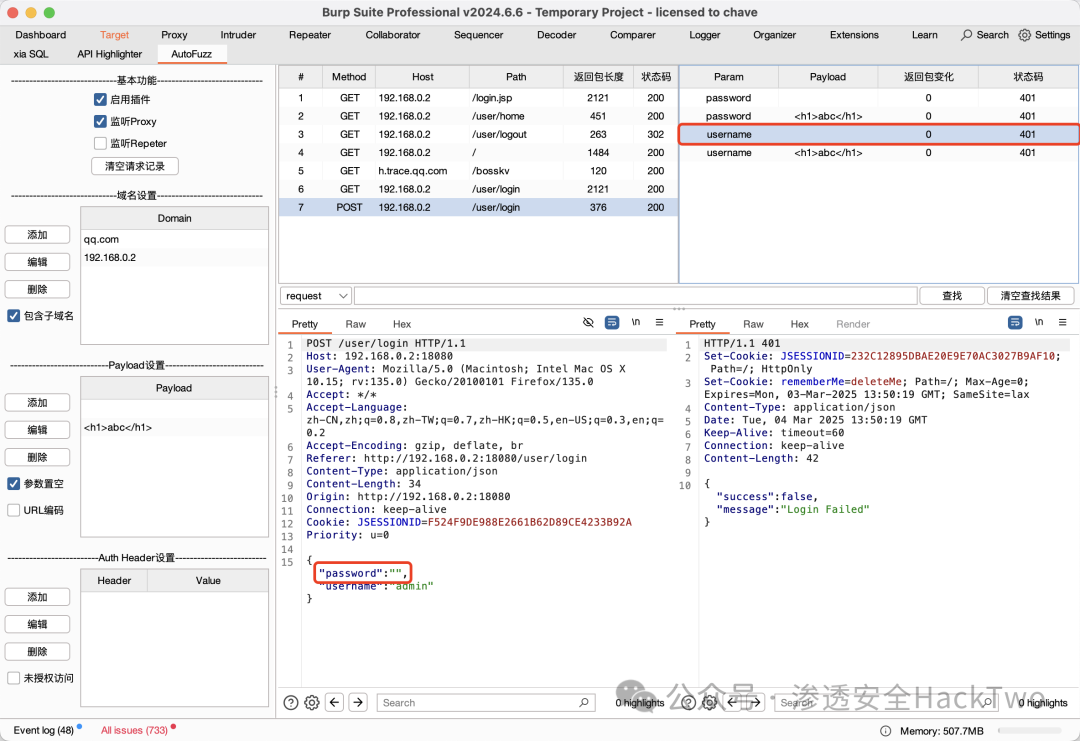
Task: Select <h1>abc</h1> in left Payload list
Action: point(174,427)
